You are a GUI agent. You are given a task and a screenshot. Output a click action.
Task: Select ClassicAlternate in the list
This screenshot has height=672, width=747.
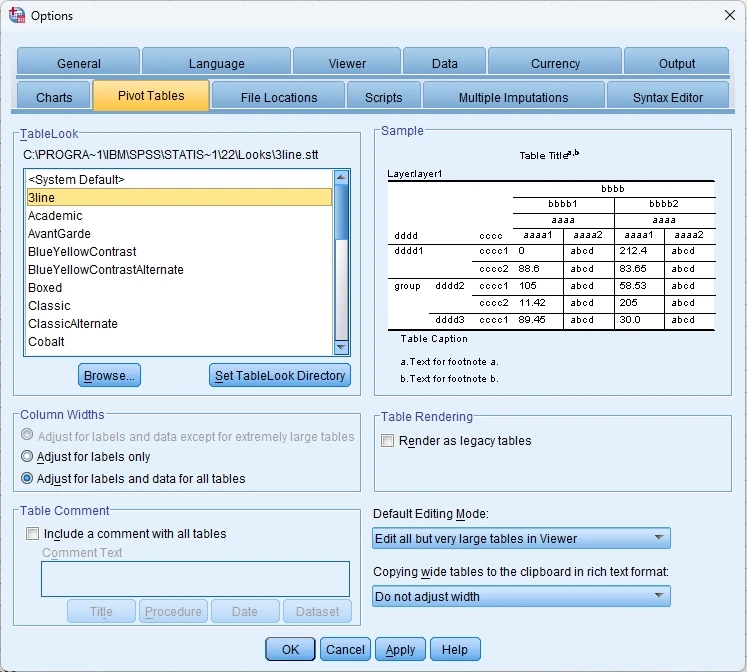[180, 323]
